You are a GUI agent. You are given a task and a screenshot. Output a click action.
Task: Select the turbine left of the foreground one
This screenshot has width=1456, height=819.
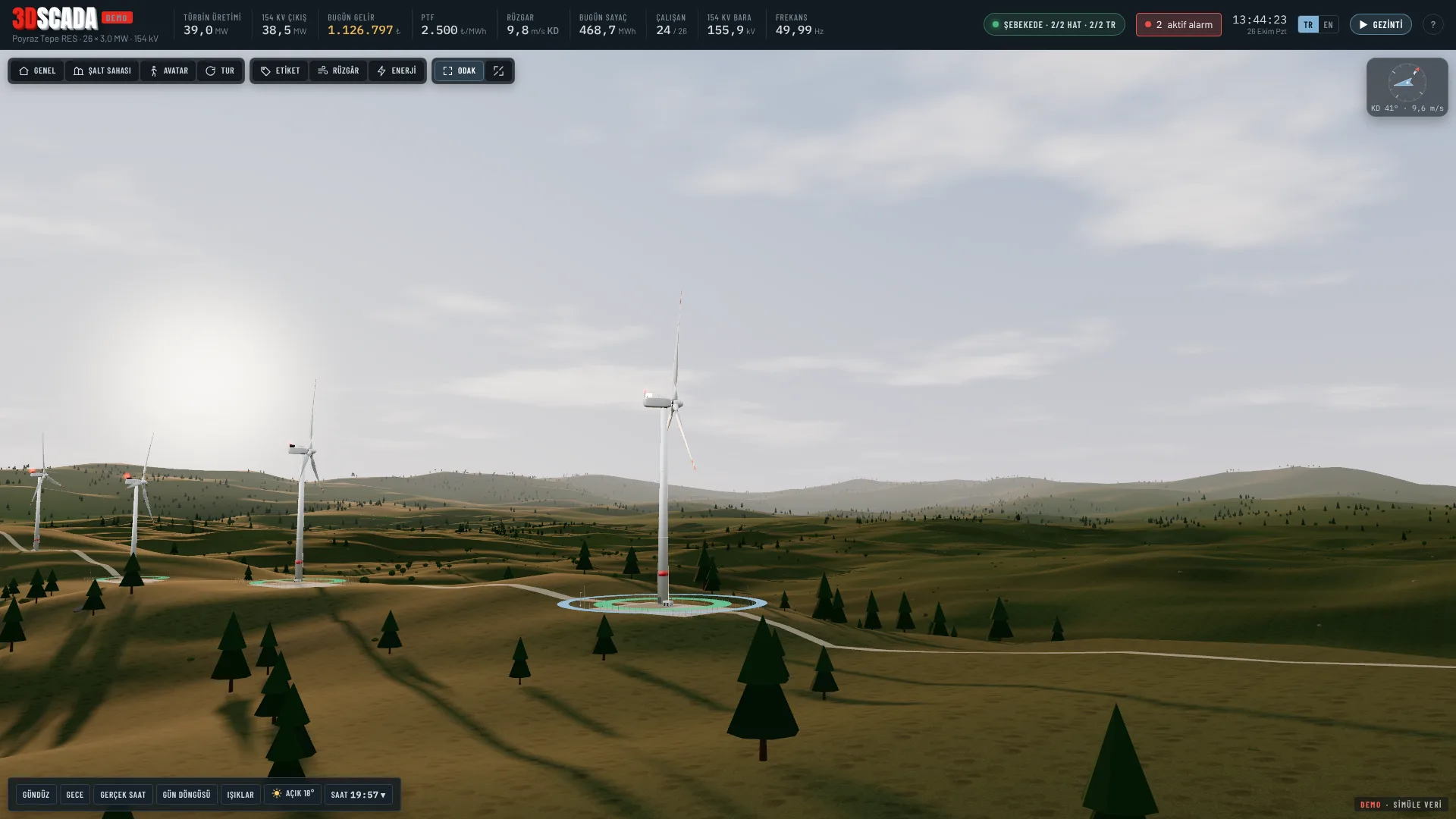302,500
